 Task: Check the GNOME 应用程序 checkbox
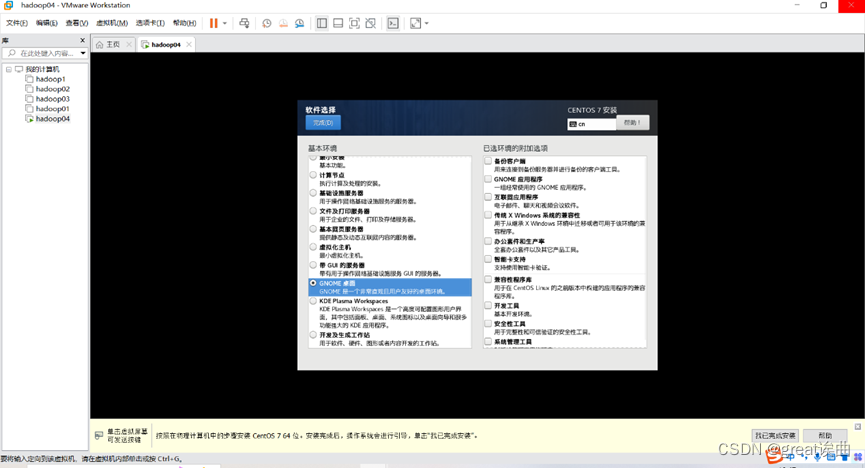488,179
